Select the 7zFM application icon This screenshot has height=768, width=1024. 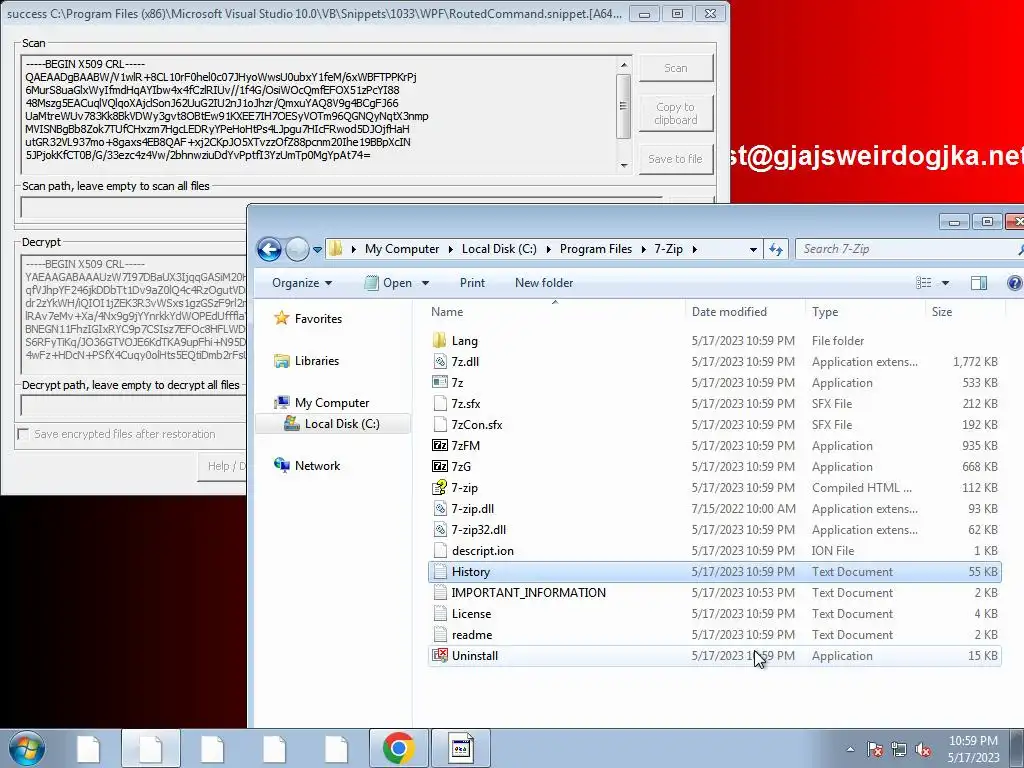pyautogui.click(x=440, y=445)
